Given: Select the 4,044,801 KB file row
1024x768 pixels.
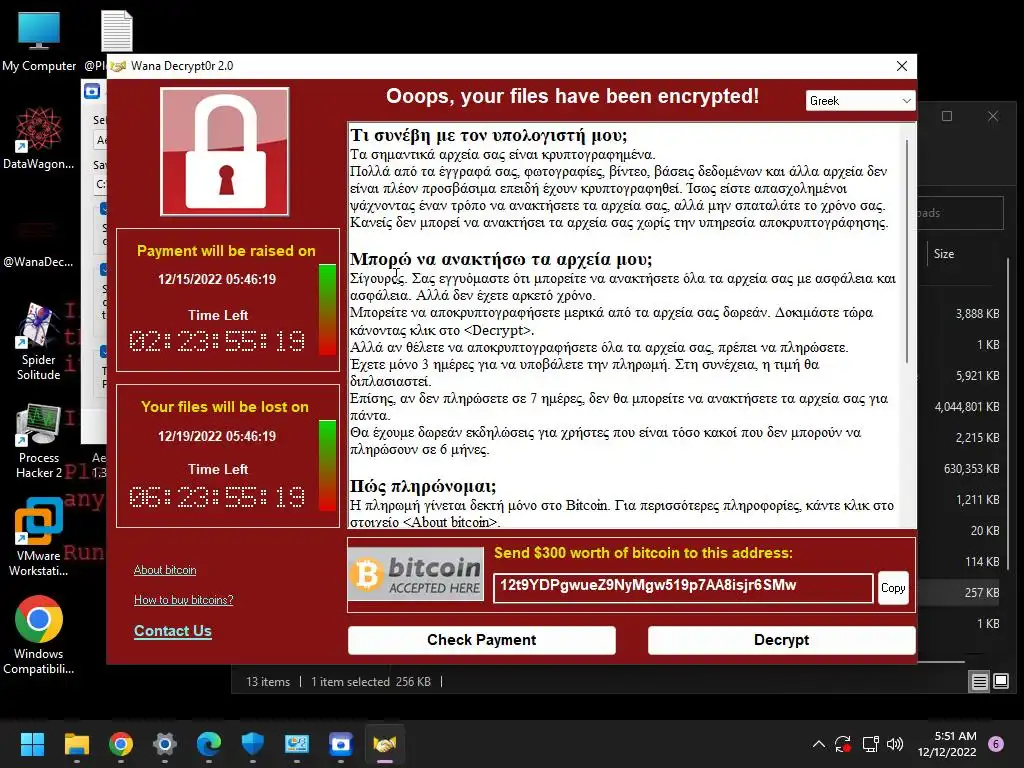Looking at the screenshot, I should (x=967, y=407).
